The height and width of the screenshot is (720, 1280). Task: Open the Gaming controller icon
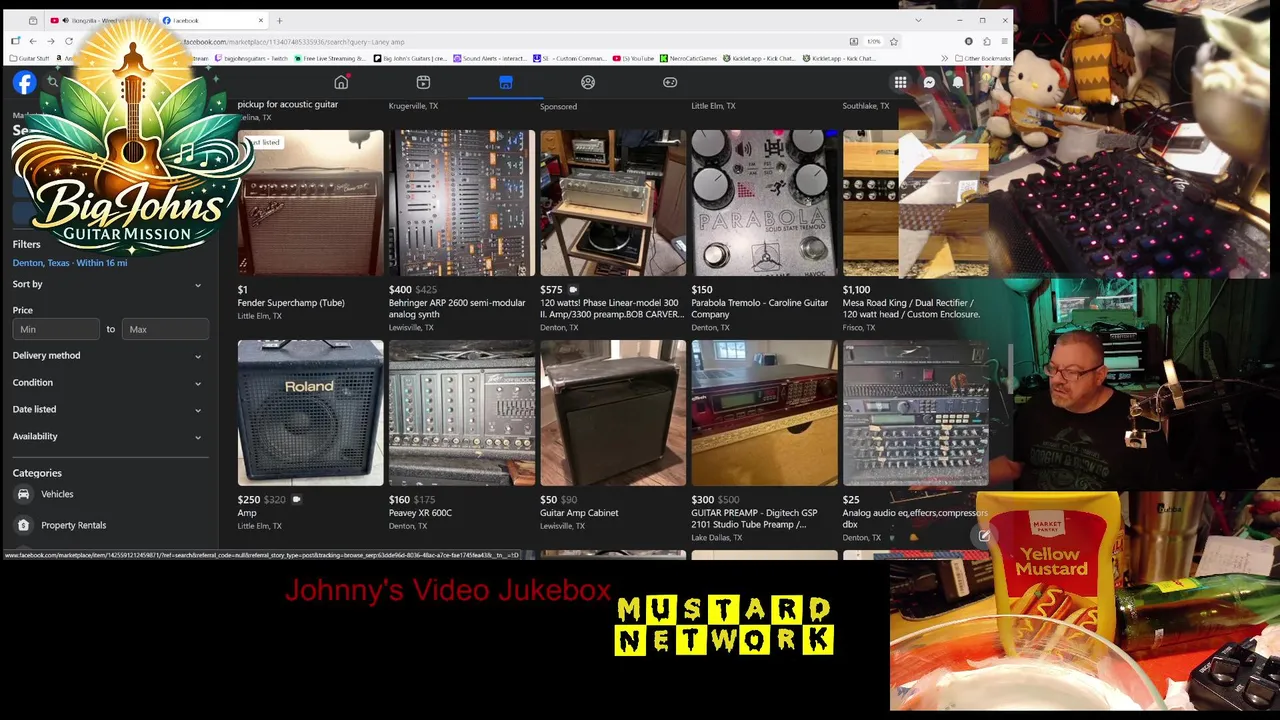(x=670, y=82)
